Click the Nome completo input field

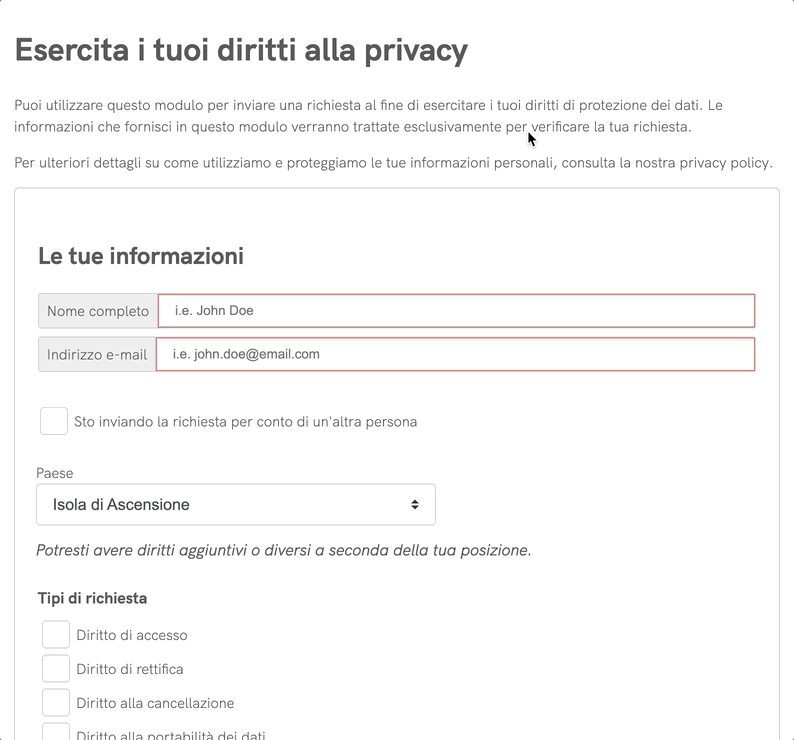click(456, 311)
